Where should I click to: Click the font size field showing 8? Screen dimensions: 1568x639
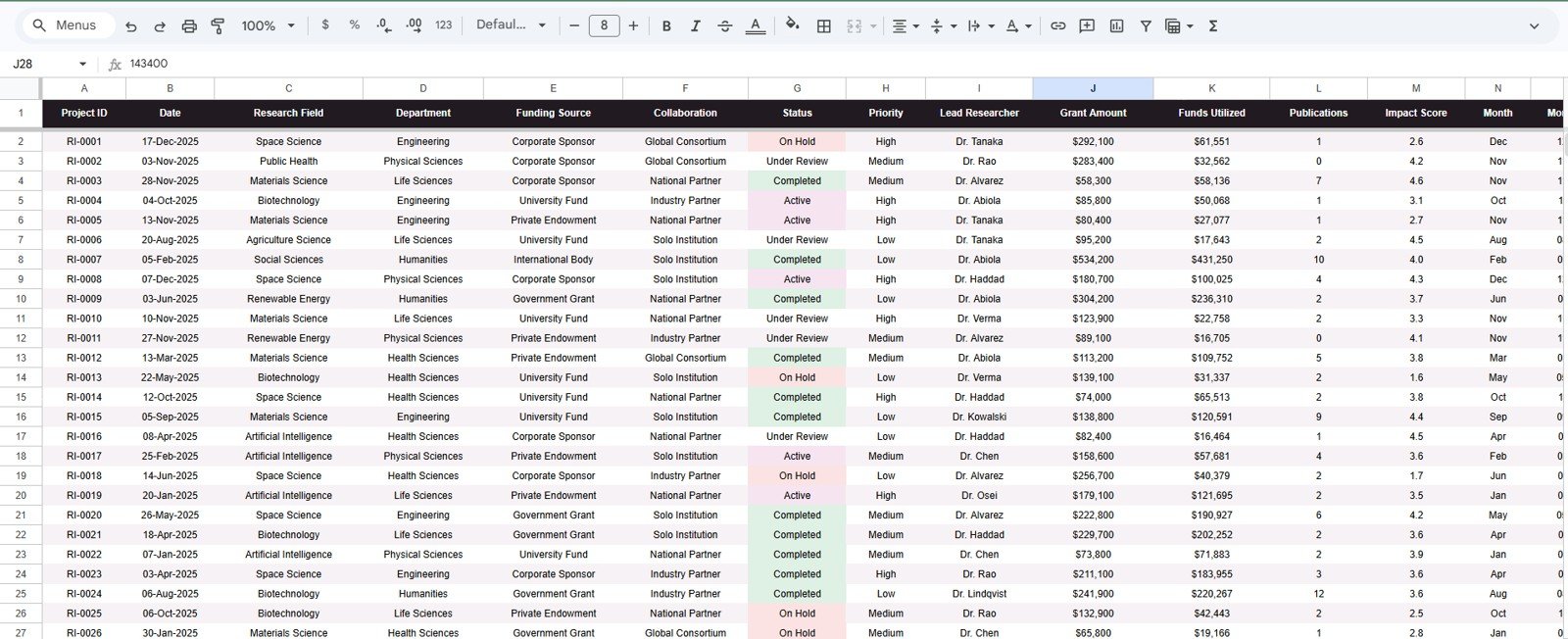[x=604, y=25]
